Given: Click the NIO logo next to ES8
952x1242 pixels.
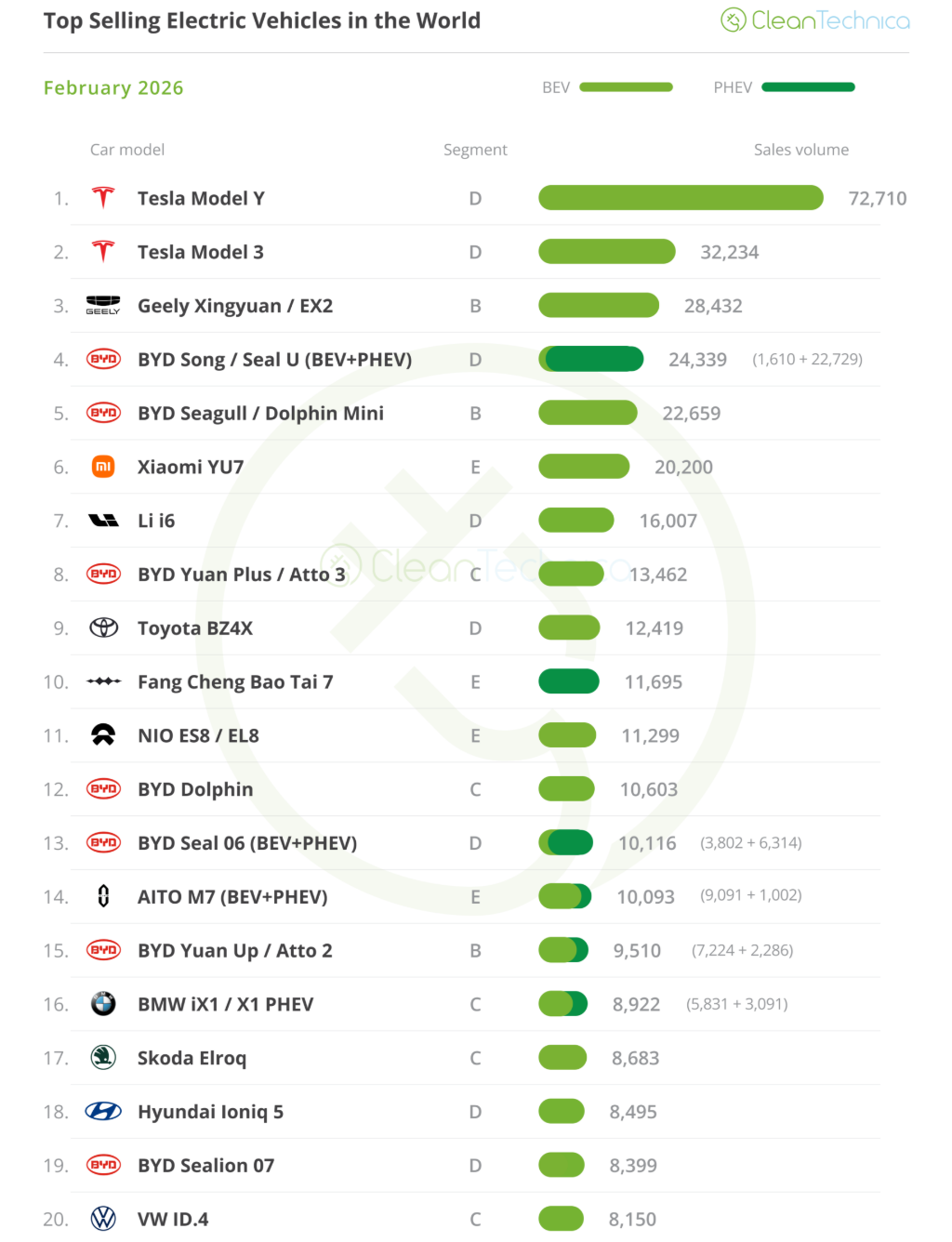Looking at the screenshot, I should pos(103,735).
